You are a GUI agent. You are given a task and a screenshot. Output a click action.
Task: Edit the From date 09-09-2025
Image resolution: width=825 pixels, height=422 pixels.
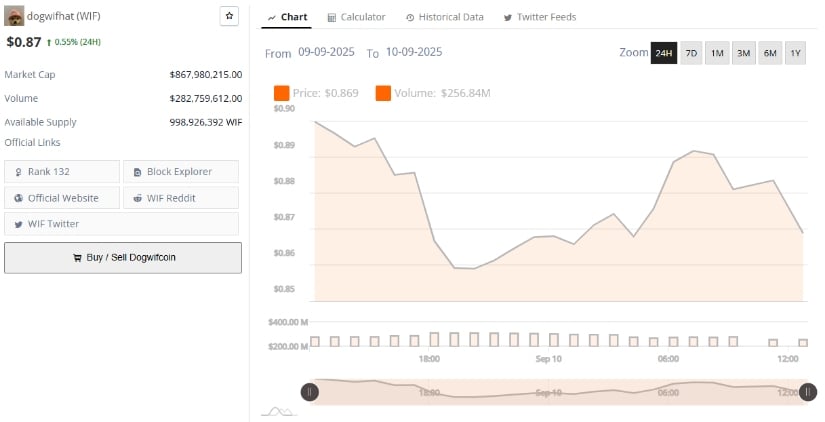(326, 52)
